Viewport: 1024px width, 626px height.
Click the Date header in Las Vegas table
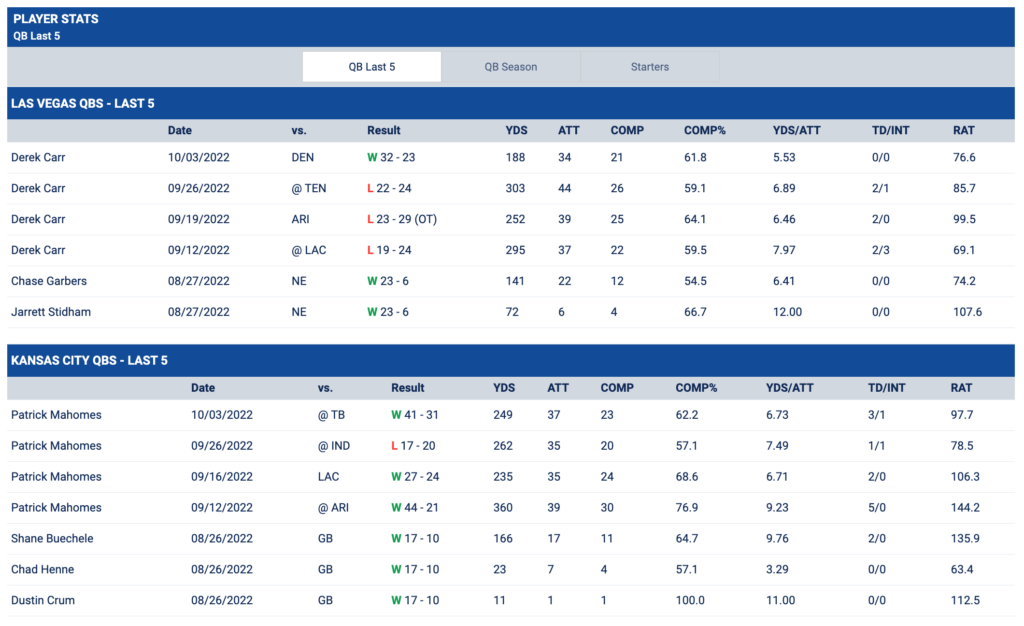click(180, 131)
